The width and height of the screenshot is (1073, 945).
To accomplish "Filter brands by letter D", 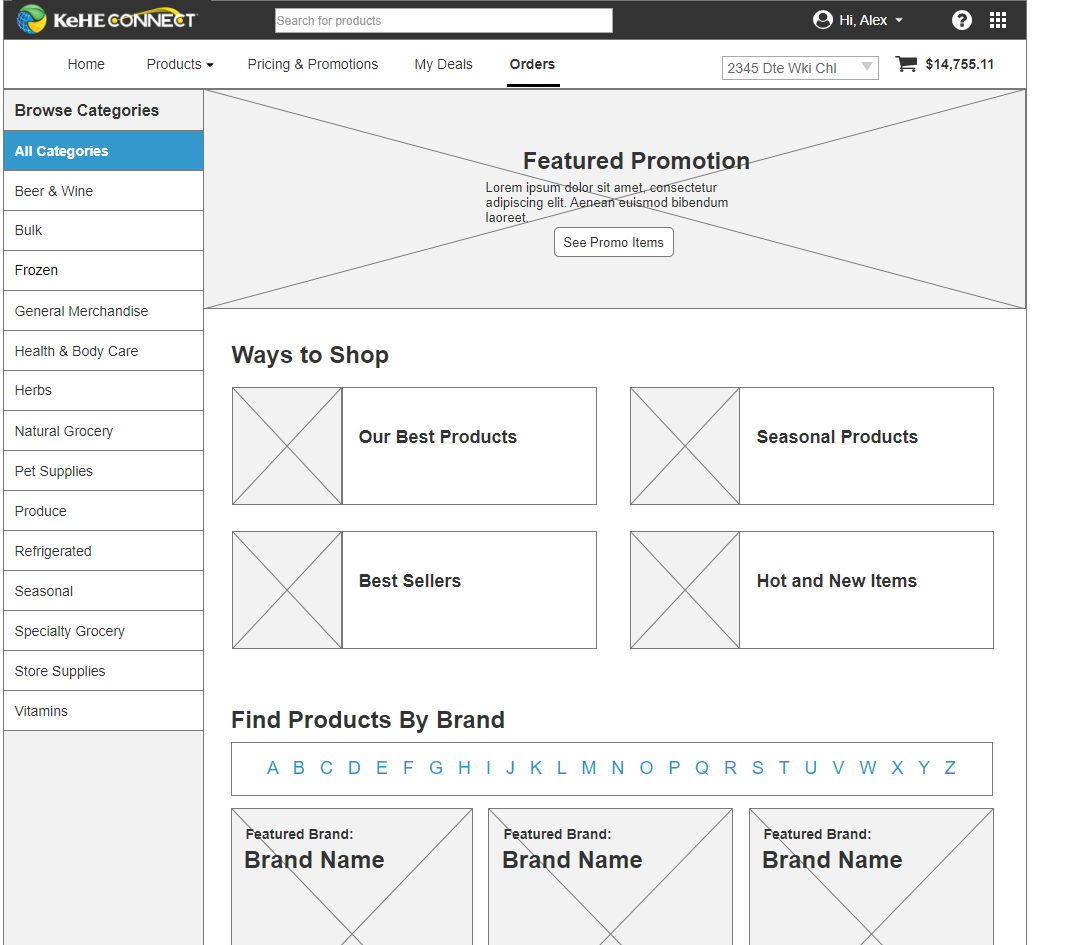I will tap(354, 768).
